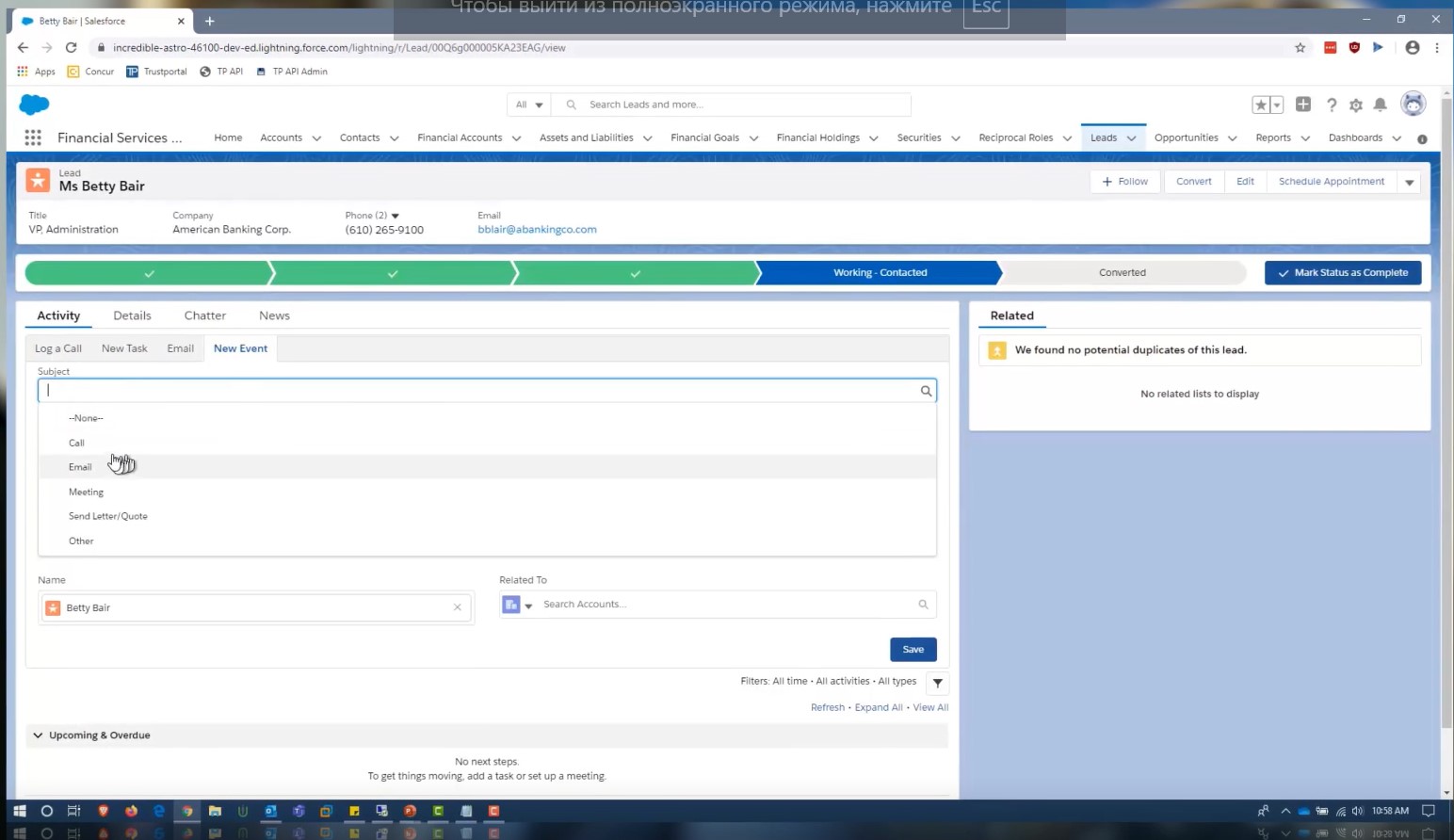Open the more actions dropdown beside Schedule Appointment

point(1410,182)
